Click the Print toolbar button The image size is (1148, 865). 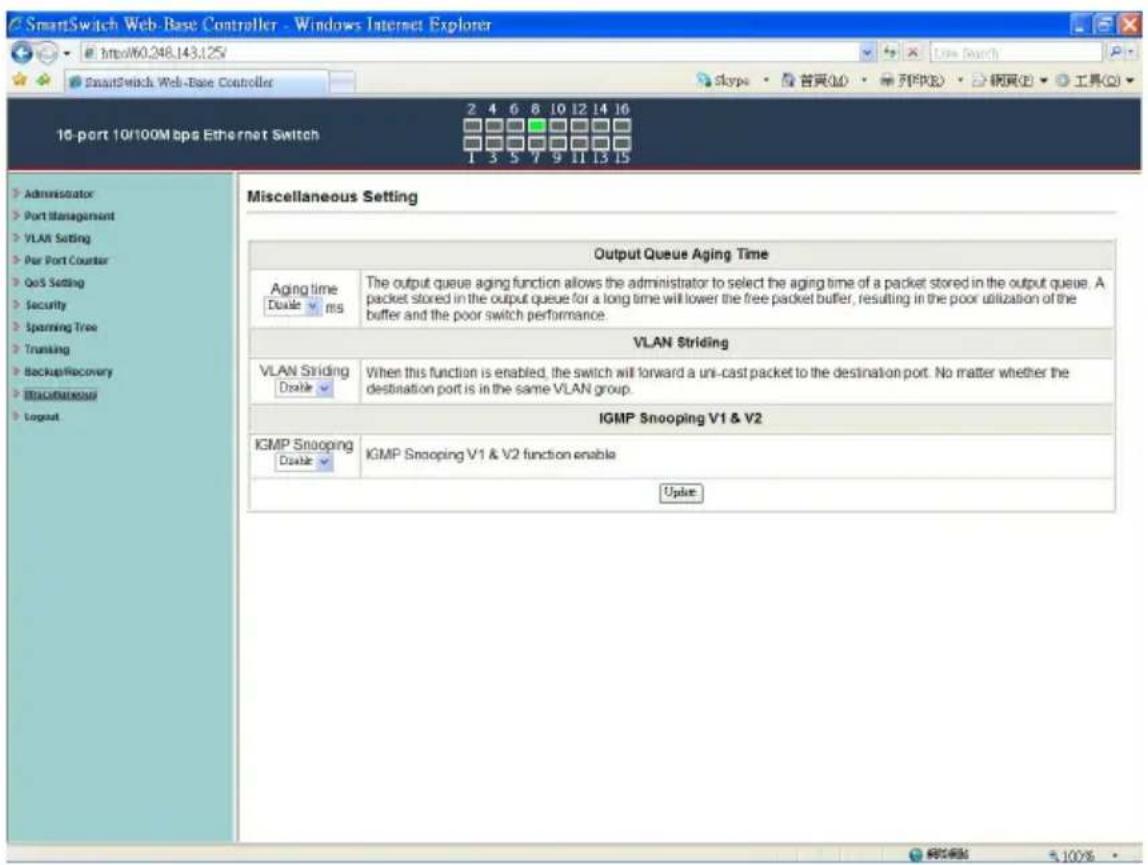click(912, 81)
